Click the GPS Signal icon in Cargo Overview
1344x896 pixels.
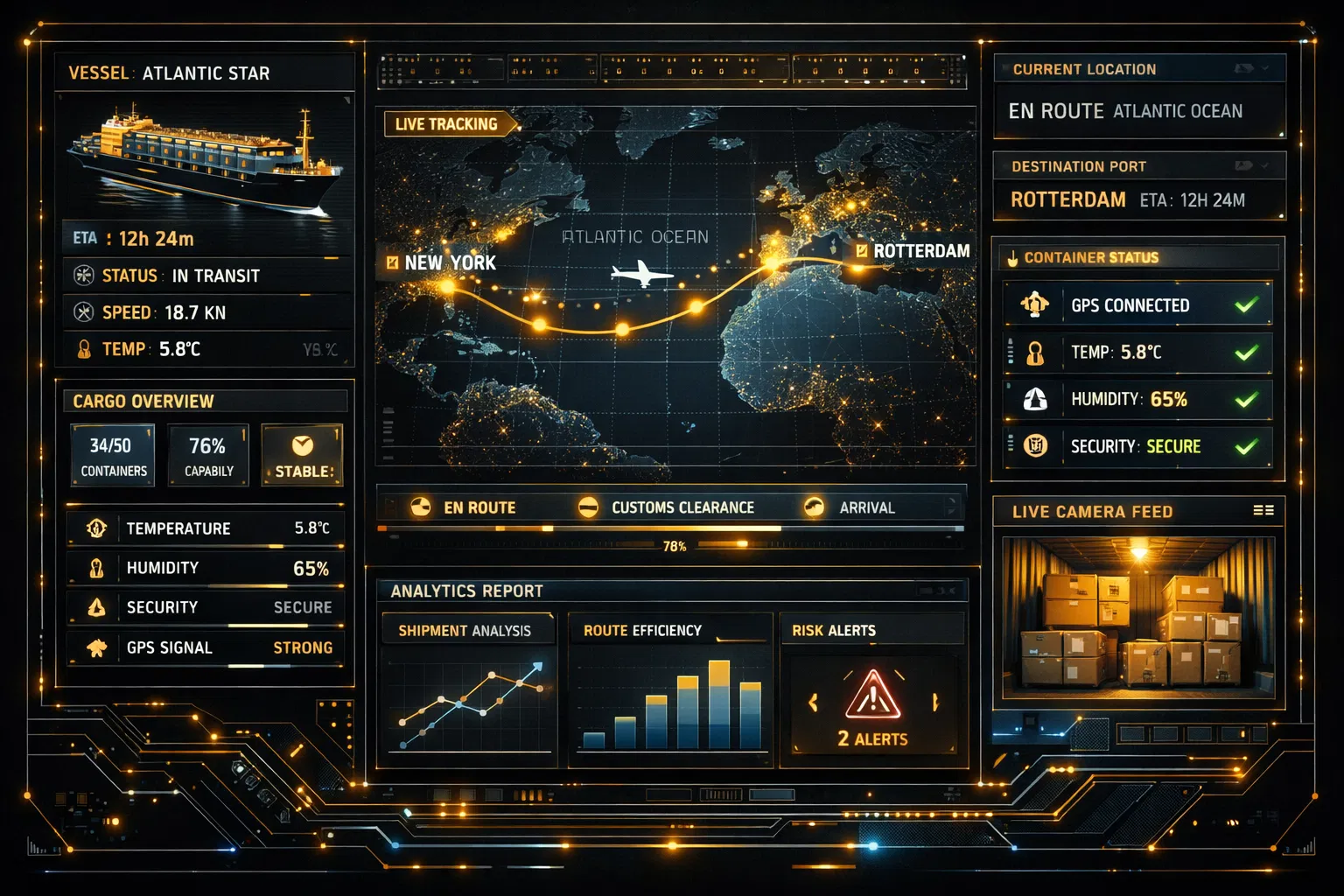point(96,647)
